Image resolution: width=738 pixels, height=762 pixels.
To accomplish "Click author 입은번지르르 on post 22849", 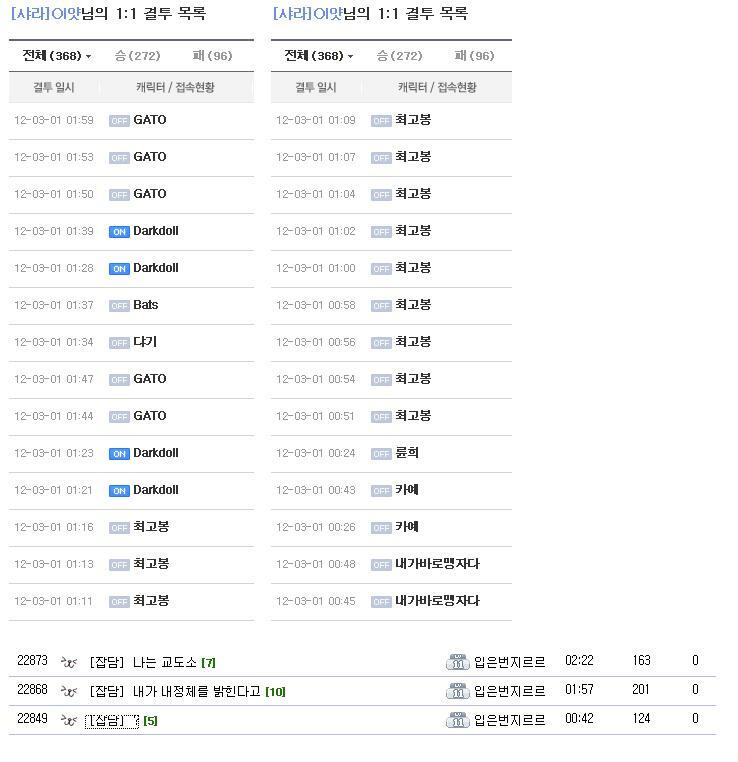I will pos(509,720).
